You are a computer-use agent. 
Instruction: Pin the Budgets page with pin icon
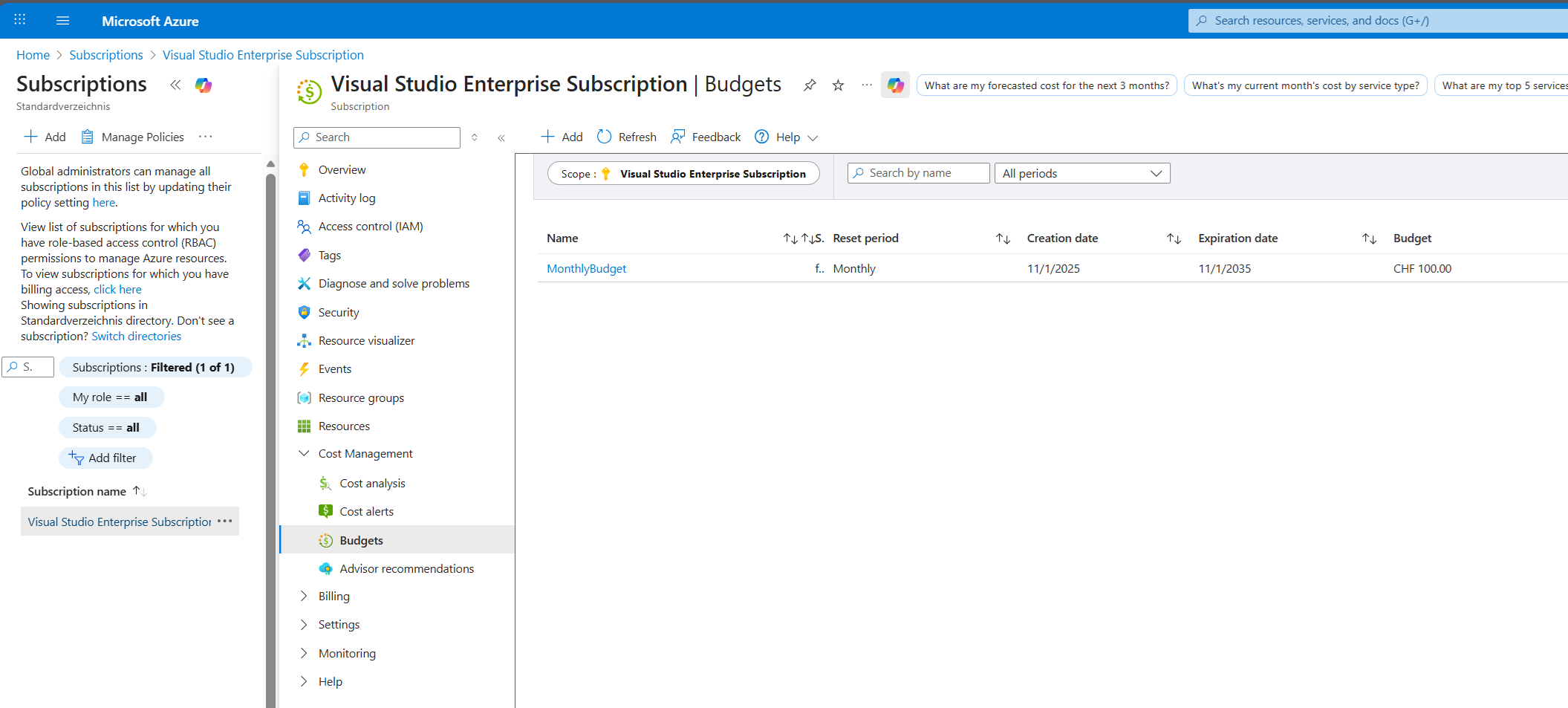click(810, 85)
